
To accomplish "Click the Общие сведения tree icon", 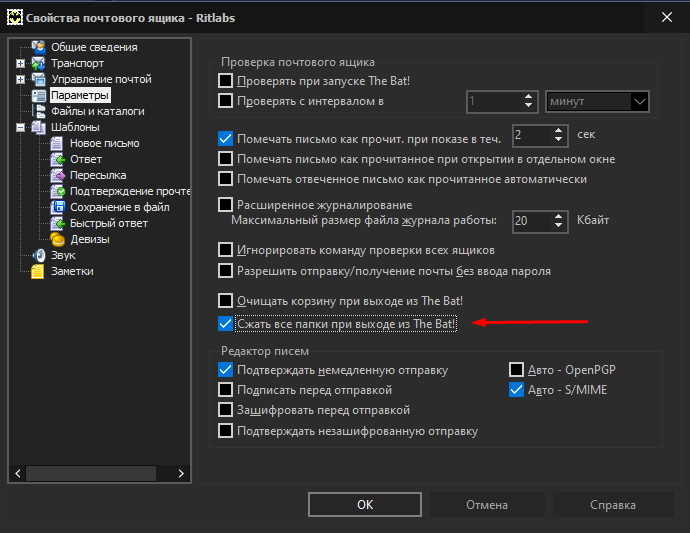I will tap(38, 47).
